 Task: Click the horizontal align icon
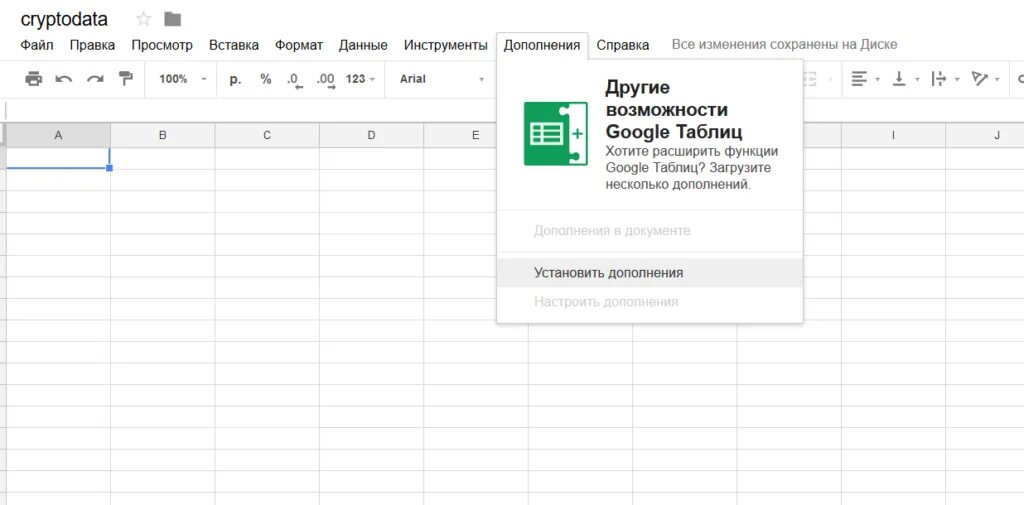859,79
